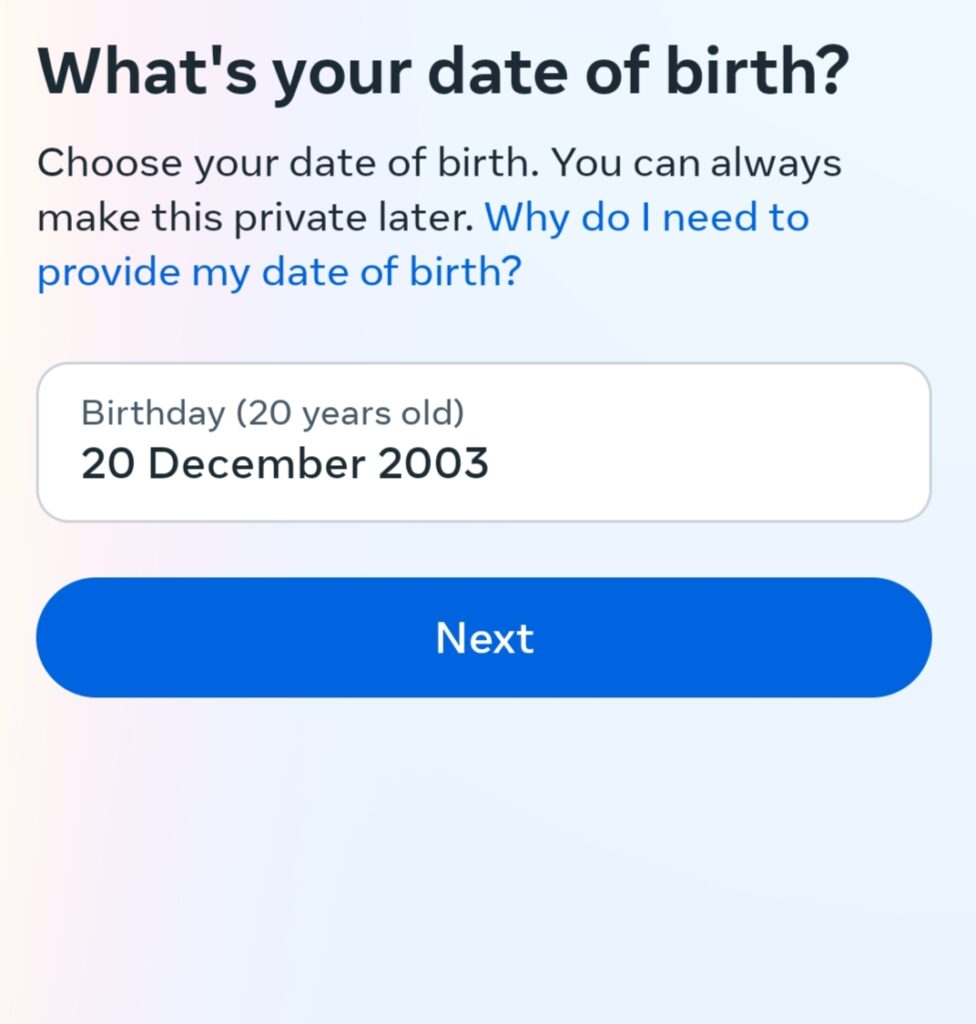Click the day '20' in the date value
This screenshot has height=1024, width=976.
tap(108, 464)
